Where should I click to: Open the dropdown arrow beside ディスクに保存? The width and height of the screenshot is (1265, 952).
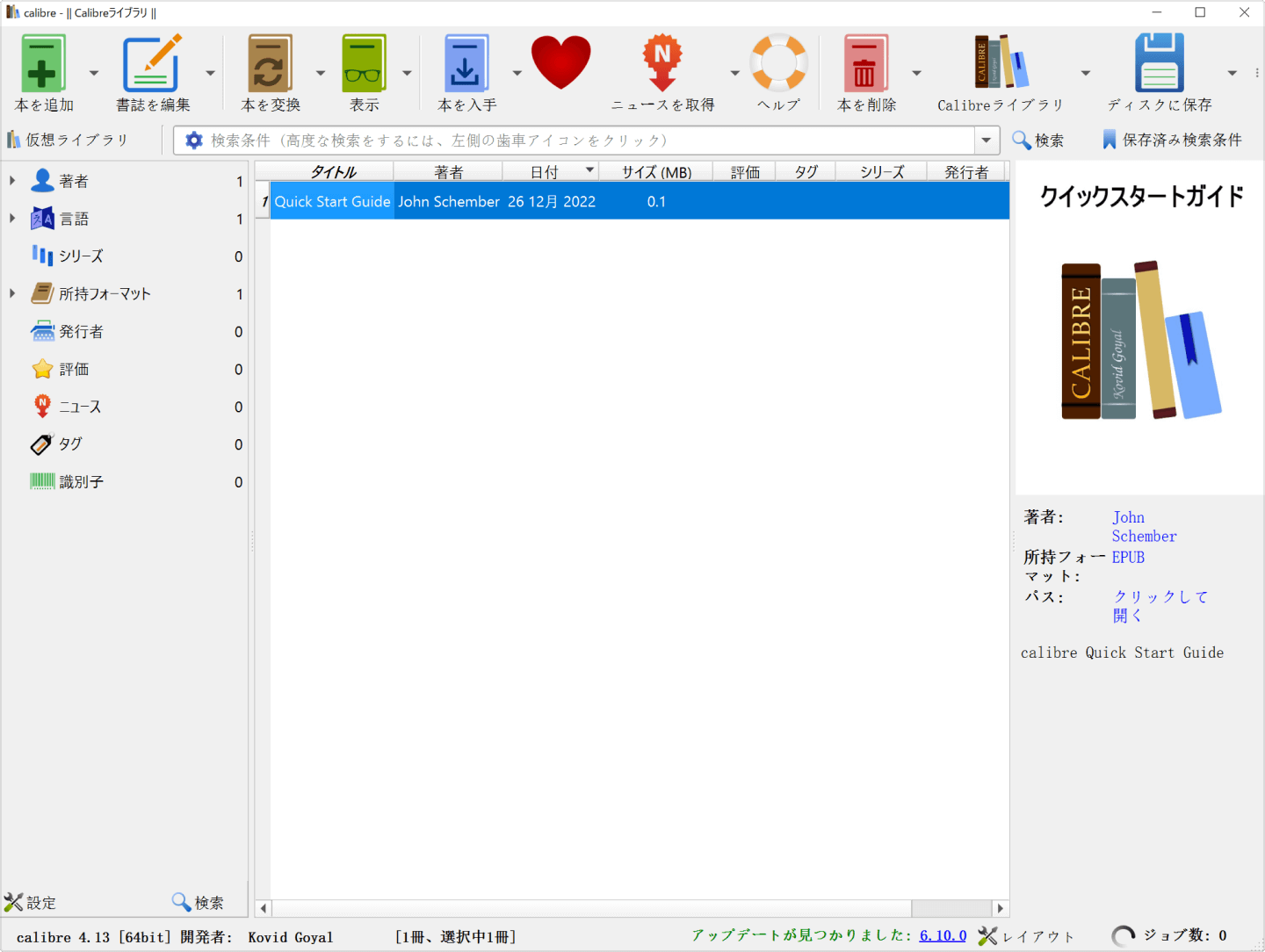[x=1232, y=73]
